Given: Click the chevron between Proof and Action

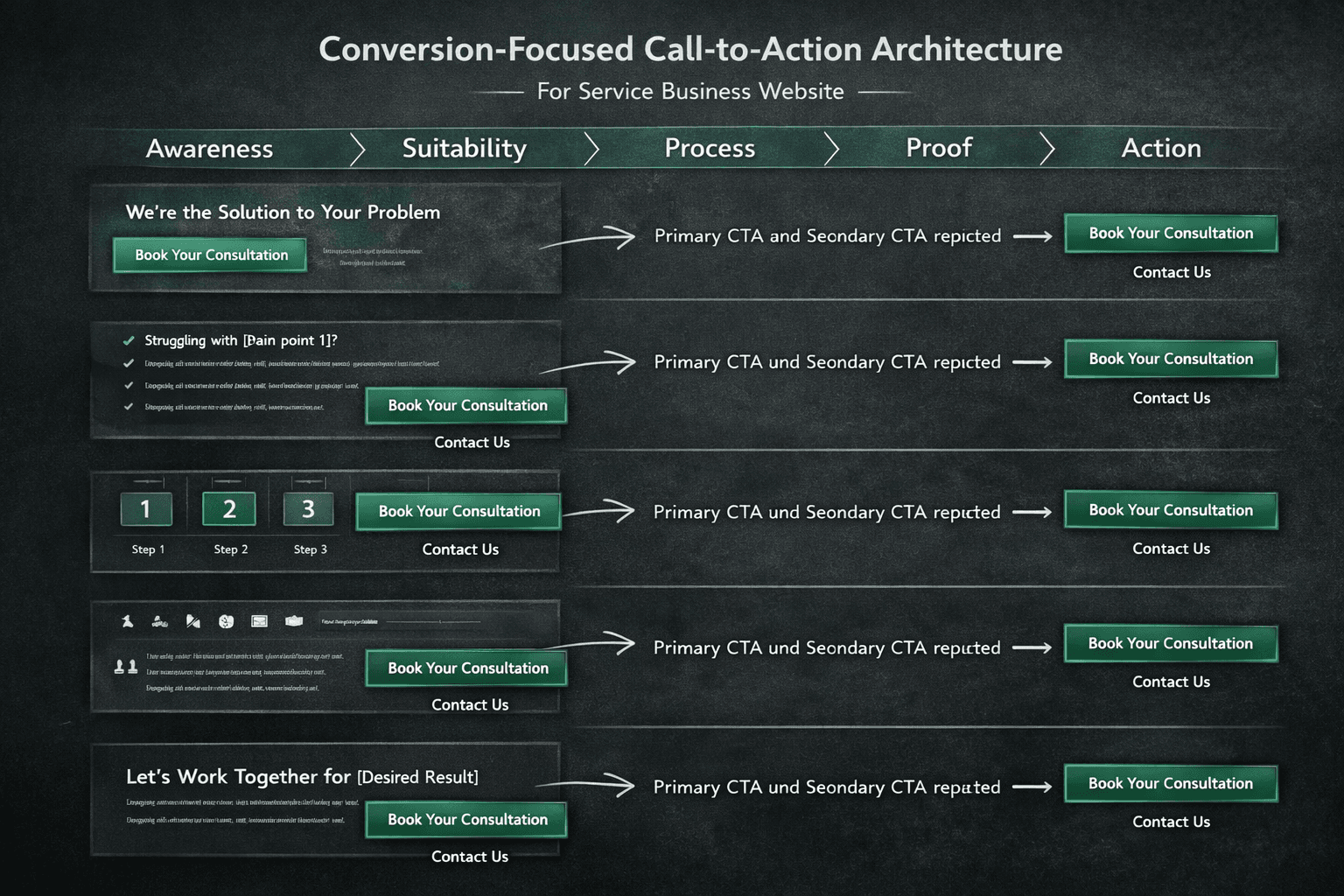Looking at the screenshot, I should tap(1046, 149).
